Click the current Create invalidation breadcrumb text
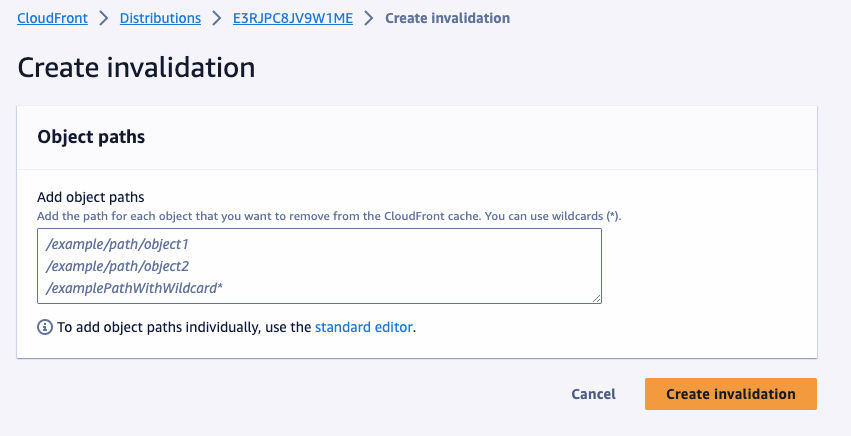Screen dimensions: 851x436 click(447, 18)
